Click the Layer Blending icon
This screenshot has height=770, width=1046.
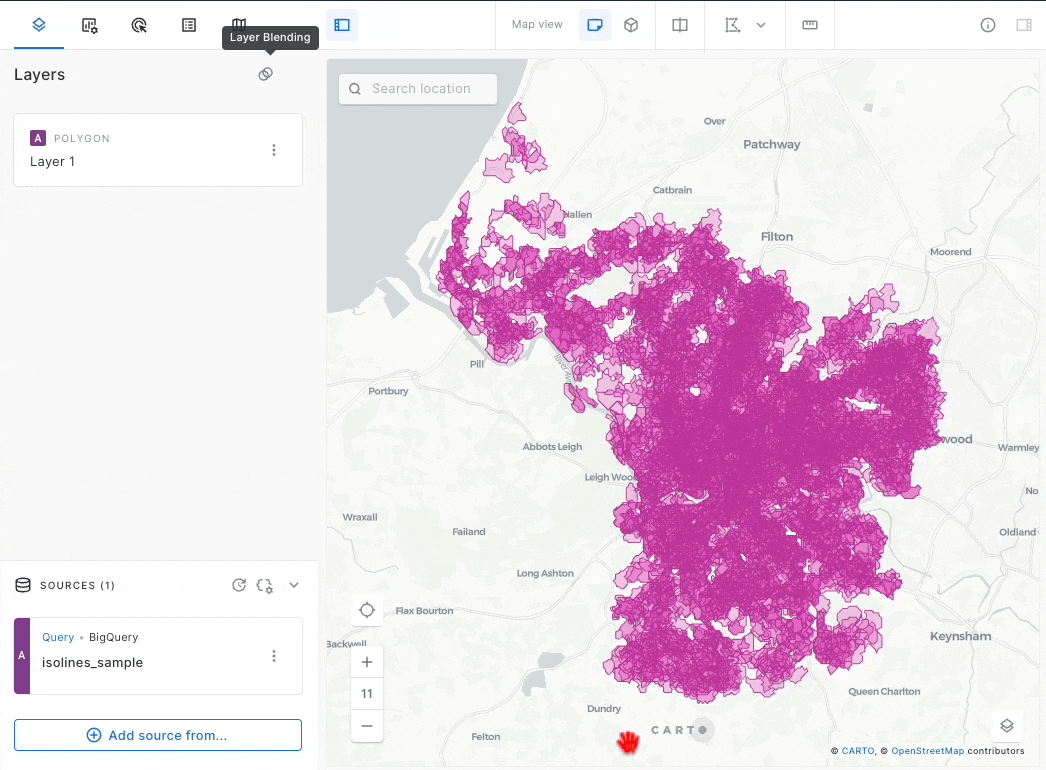pos(265,74)
